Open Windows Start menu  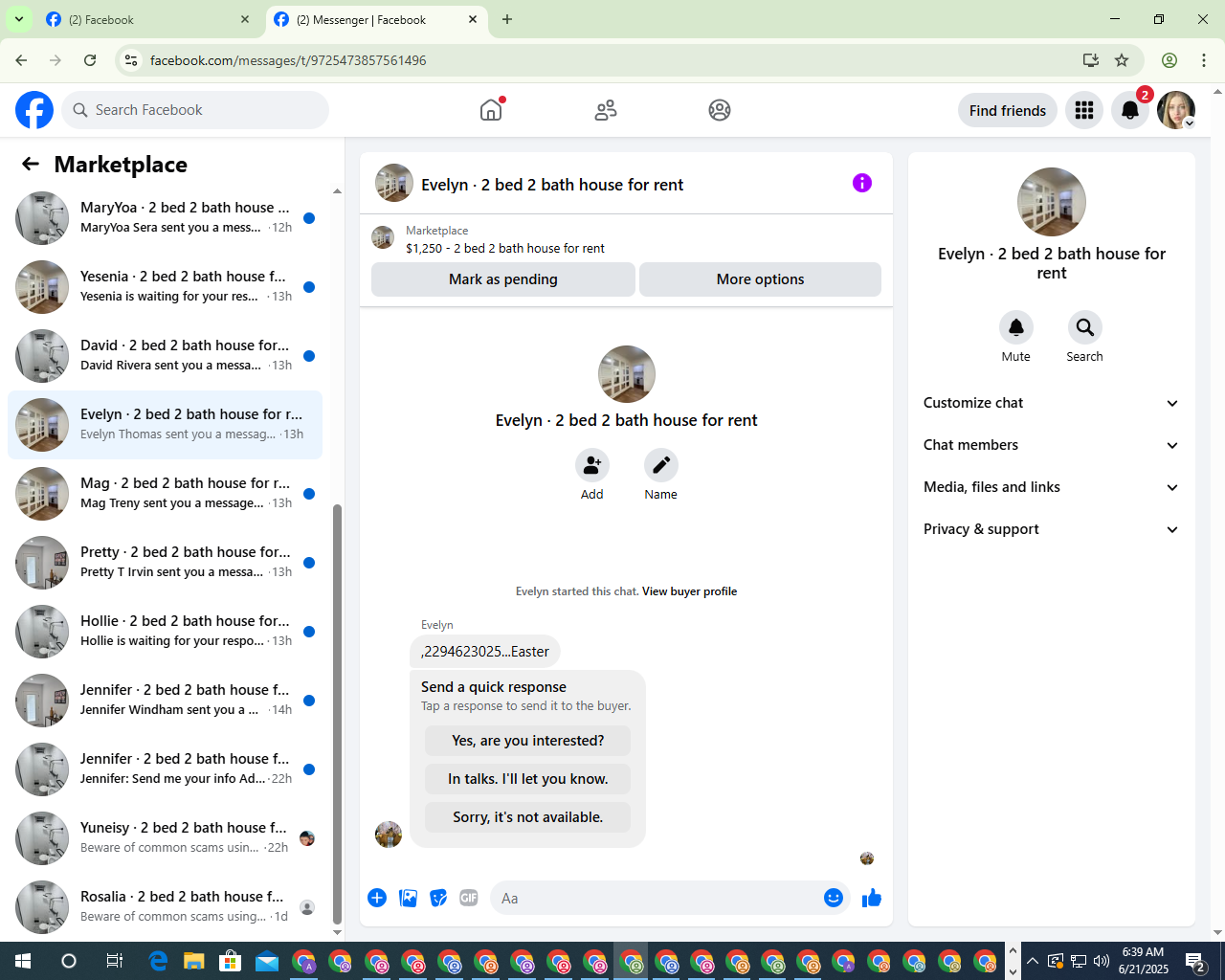pyautogui.click(x=23, y=961)
